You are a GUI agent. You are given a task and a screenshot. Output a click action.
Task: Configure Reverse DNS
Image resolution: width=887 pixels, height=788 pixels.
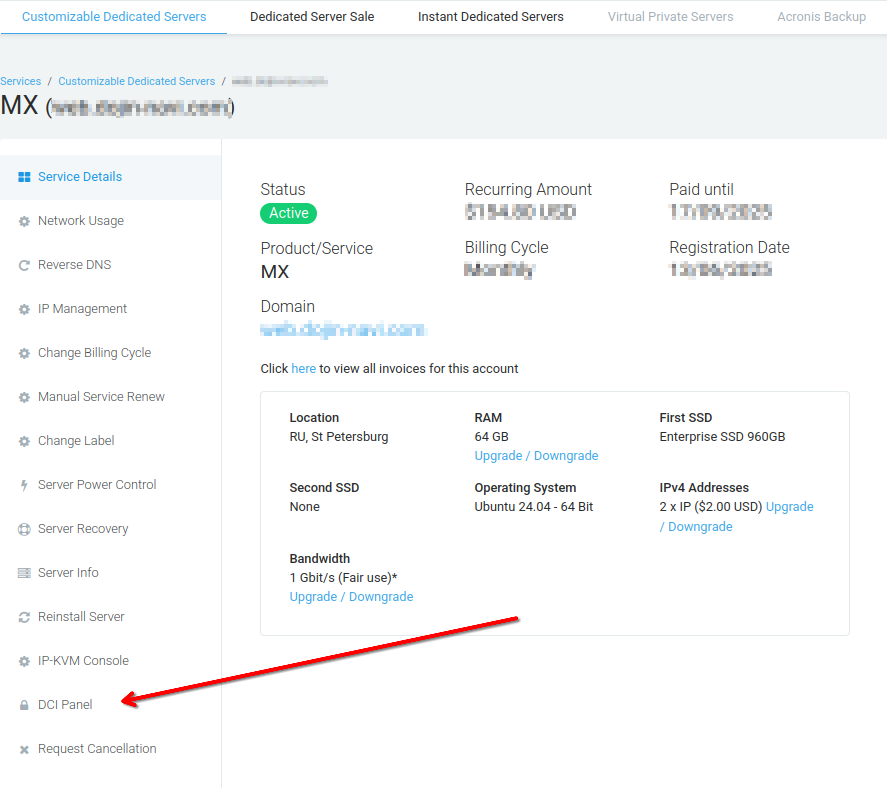click(74, 264)
